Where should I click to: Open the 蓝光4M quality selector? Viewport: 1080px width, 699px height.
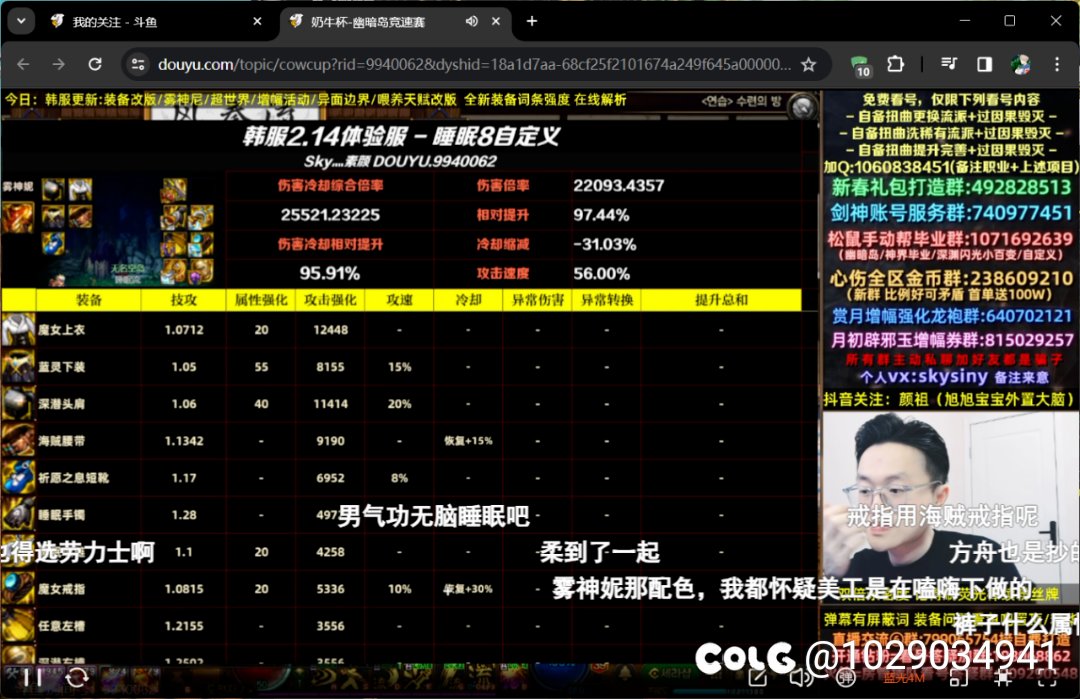(x=904, y=678)
